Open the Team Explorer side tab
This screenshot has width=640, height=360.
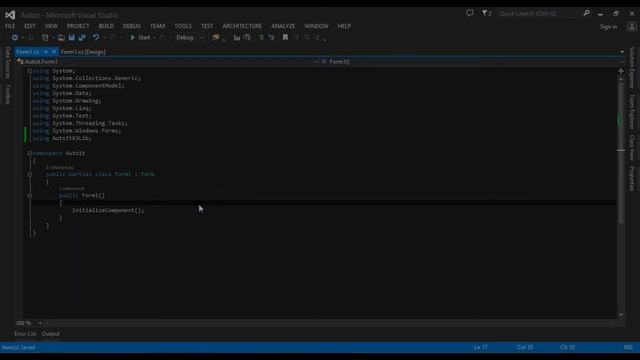632,112
